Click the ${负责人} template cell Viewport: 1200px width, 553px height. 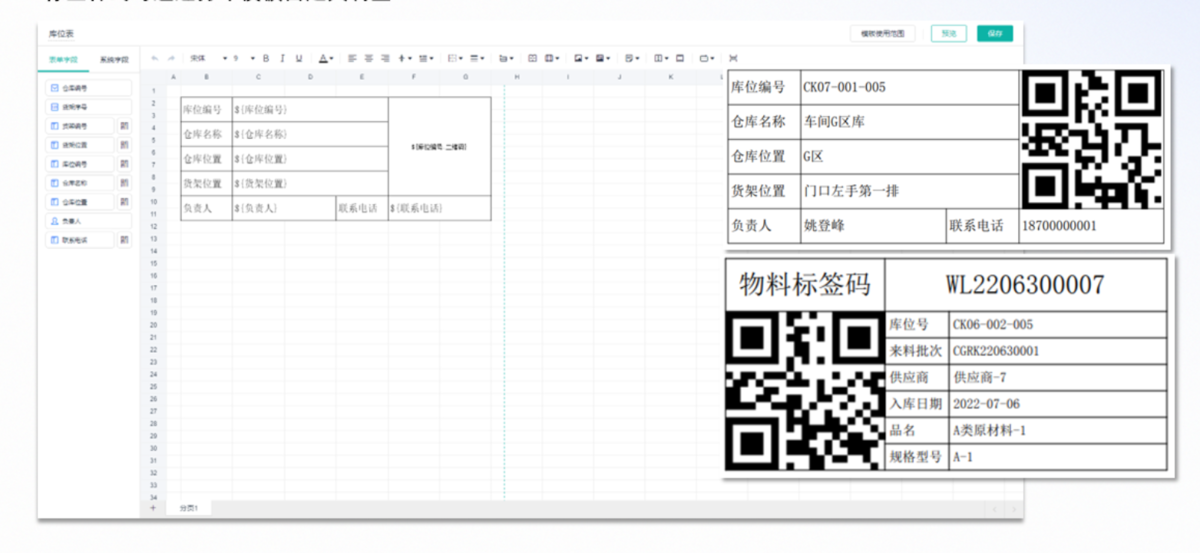284,208
